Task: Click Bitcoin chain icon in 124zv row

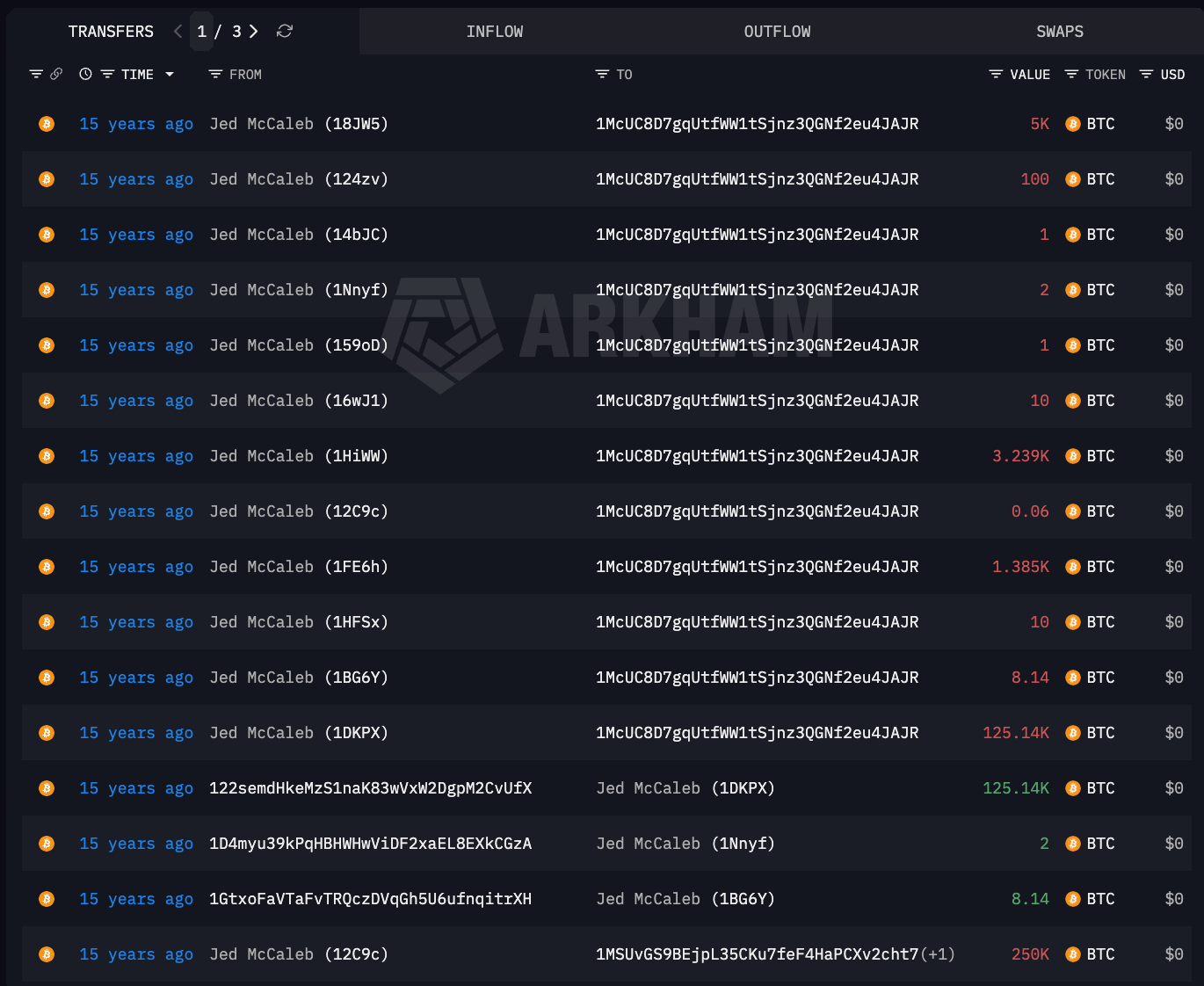Action: (47, 179)
